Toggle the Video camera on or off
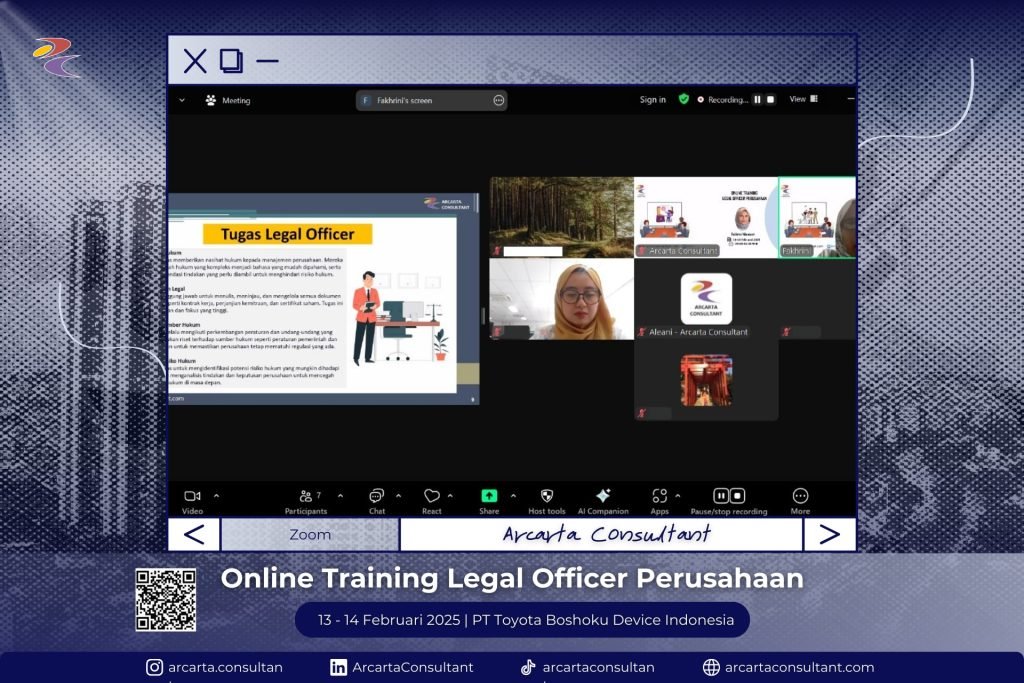 (192, 496)
